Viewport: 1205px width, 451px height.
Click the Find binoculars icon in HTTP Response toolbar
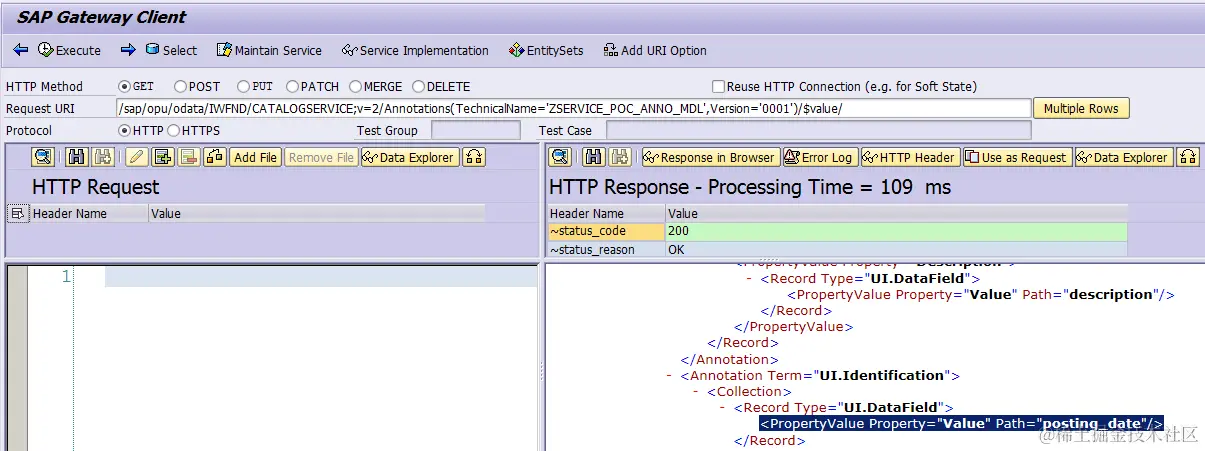pyautogui.click(x=593, y=157)
